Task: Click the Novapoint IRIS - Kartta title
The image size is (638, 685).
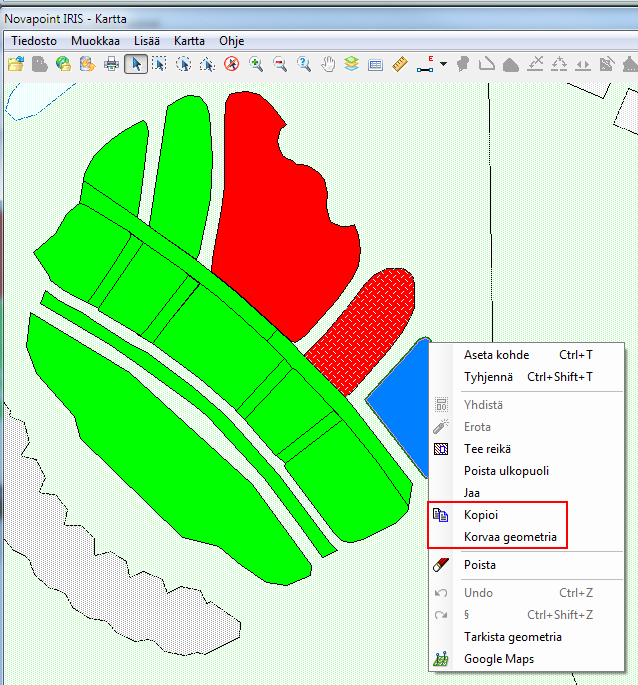Action: point(66,19)
